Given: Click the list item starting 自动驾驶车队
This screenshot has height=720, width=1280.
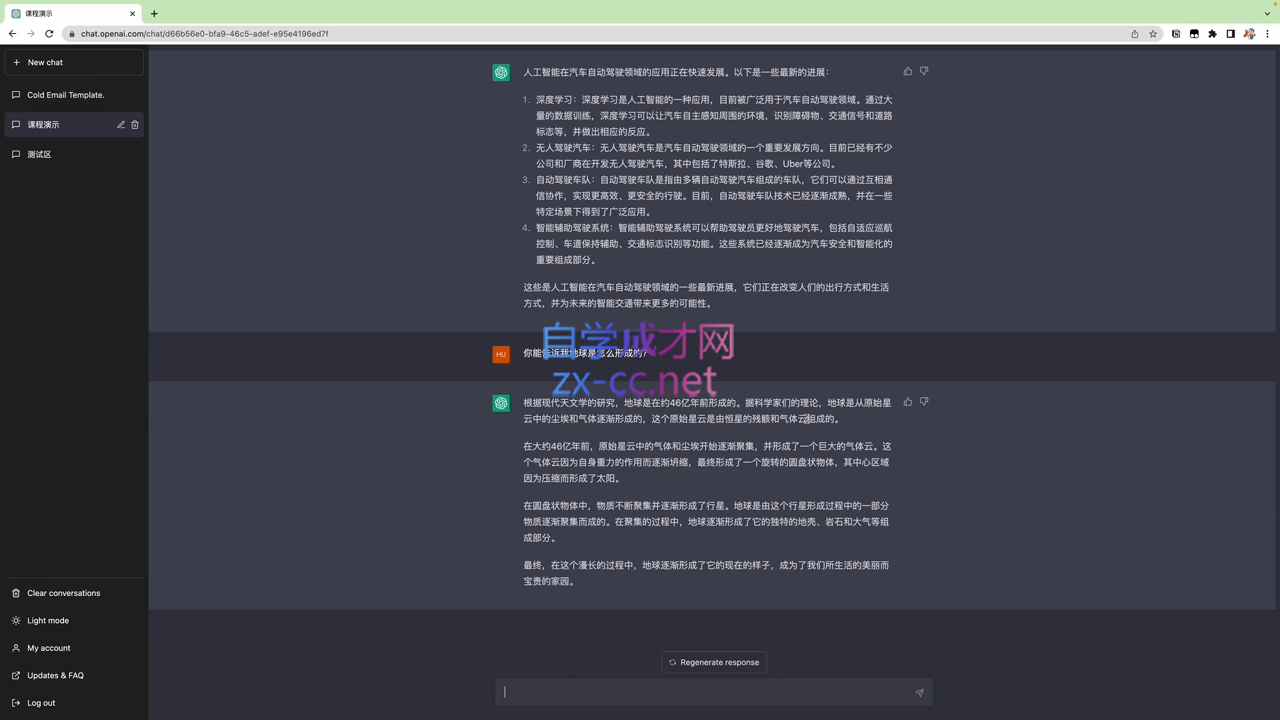Looking at the screenshot, I should [714, 196].
